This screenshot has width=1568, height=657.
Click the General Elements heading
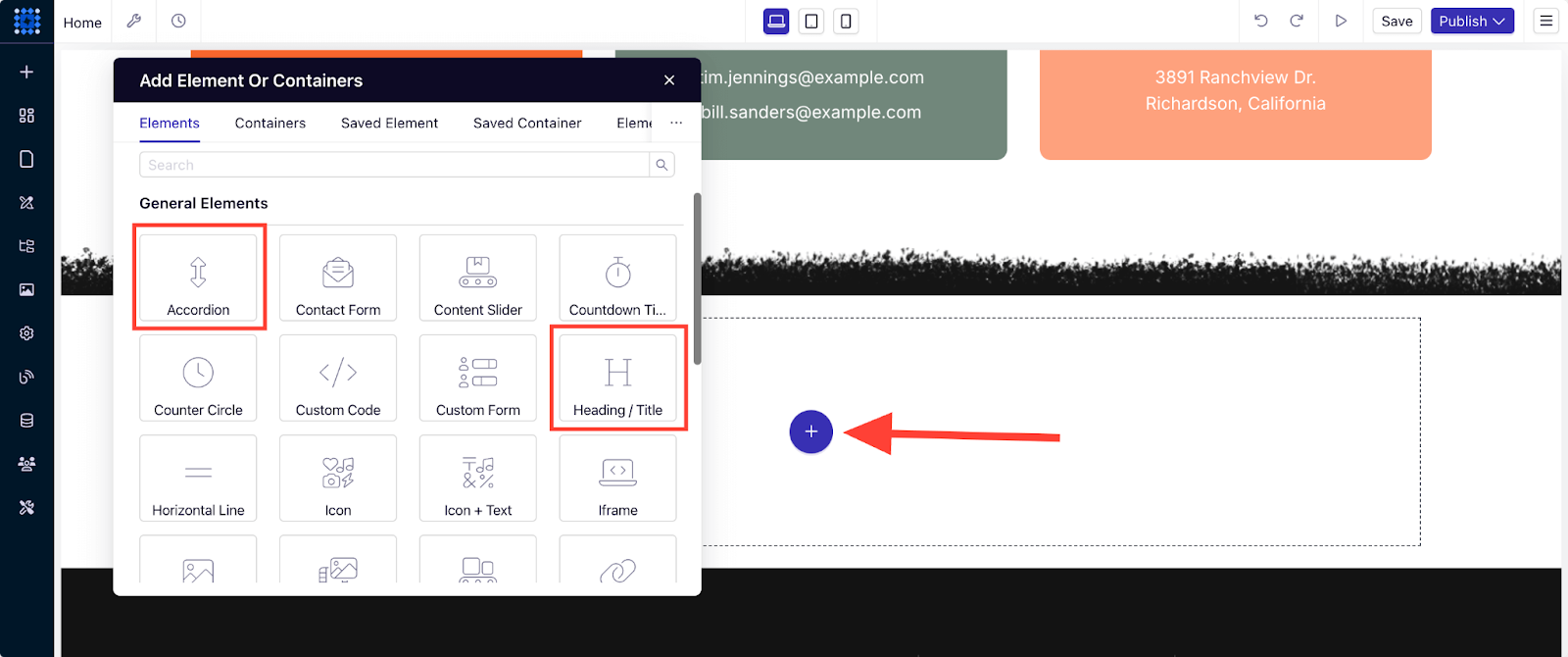pos(204,203)
